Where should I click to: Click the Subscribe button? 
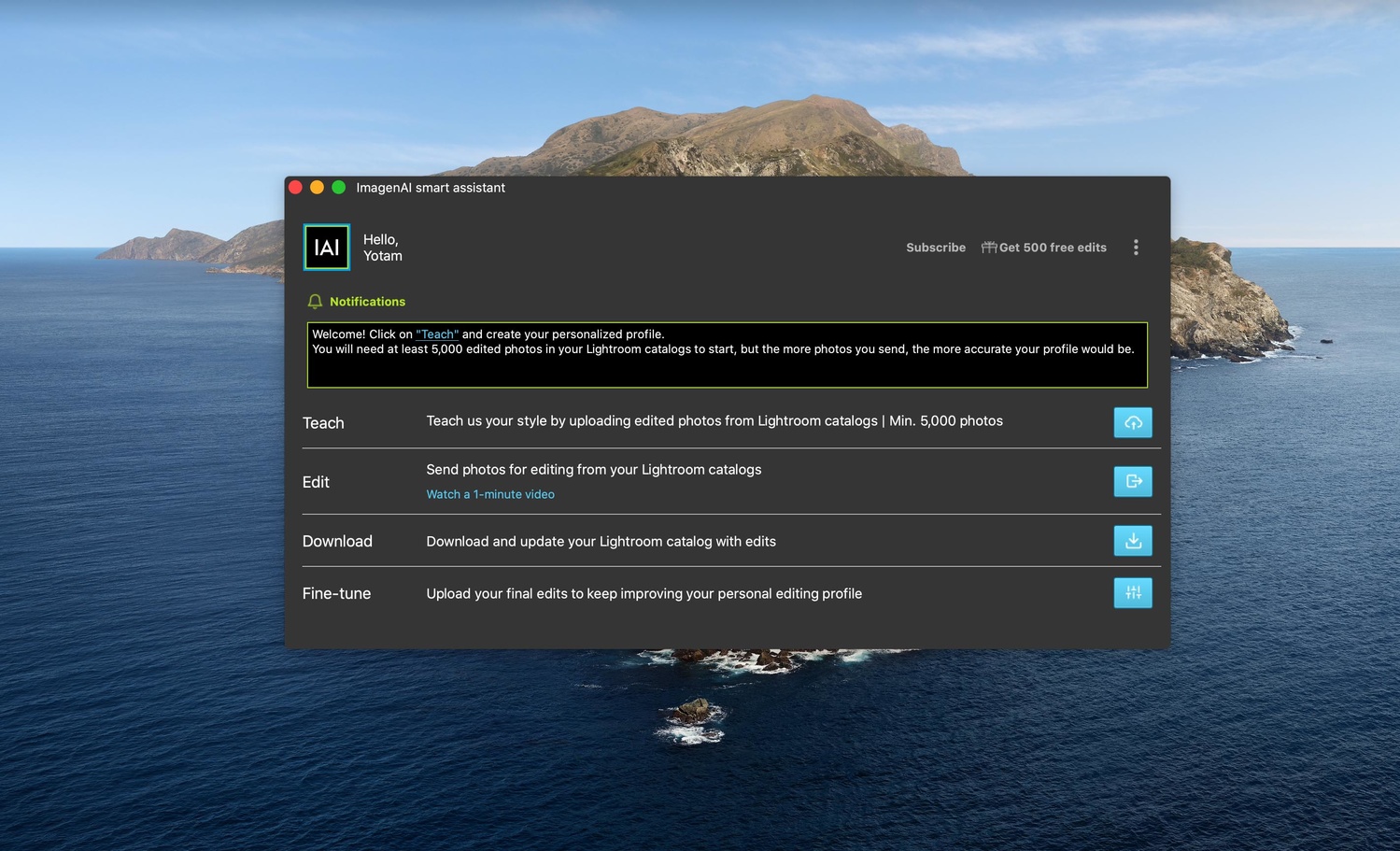935,247
